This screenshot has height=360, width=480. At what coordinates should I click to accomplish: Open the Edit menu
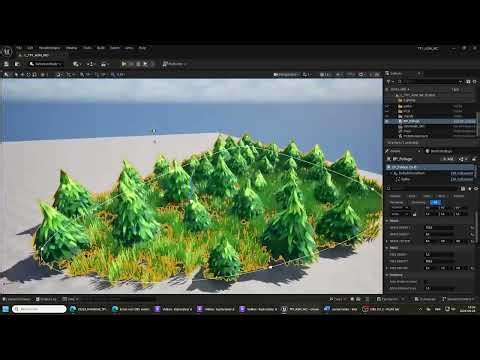tap(30, 48)
